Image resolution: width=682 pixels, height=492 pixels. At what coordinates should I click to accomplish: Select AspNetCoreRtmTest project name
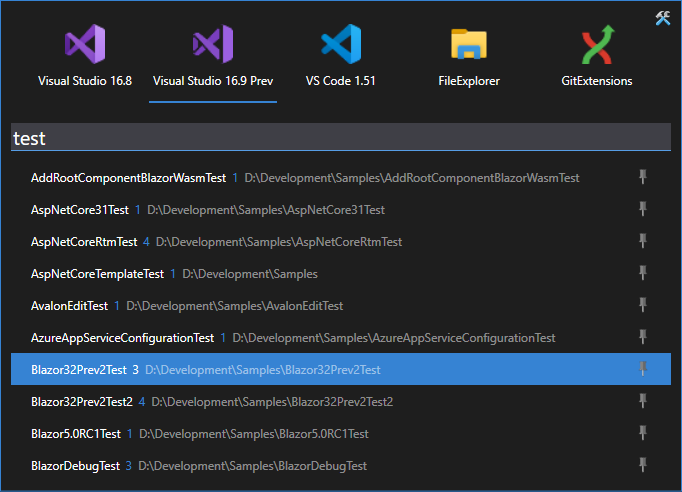pos(84,242)
